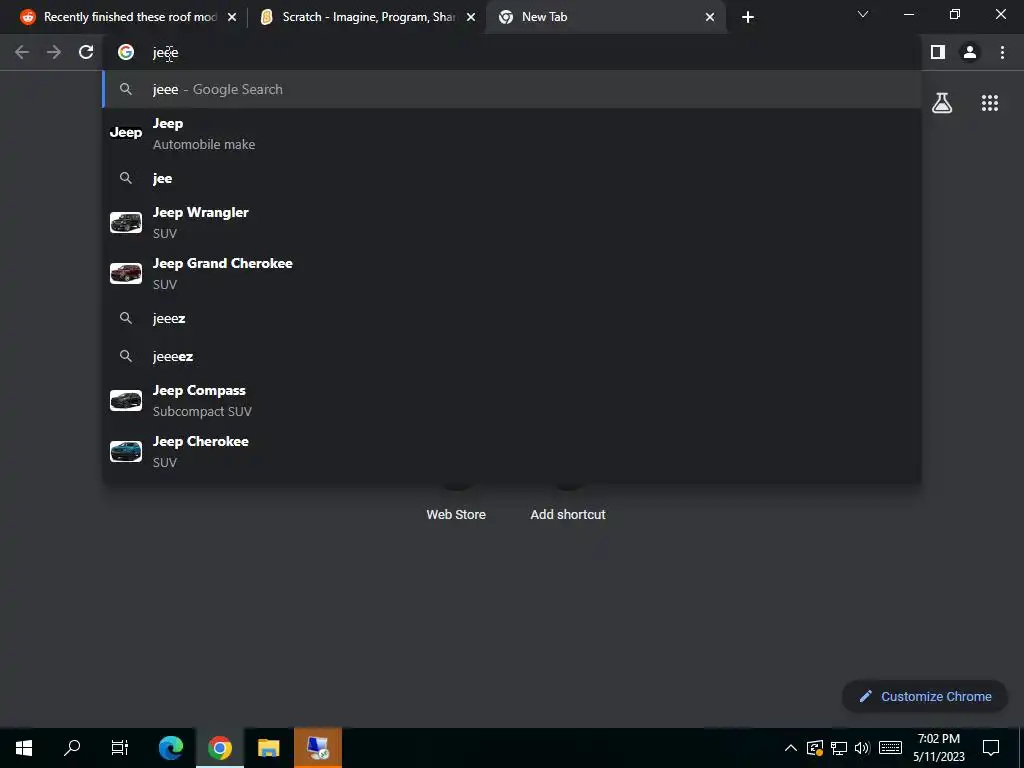The height and width of the screenshot is (768, 1024).
Task: Click the network tray icon
Action: click(x=839, y=748)
